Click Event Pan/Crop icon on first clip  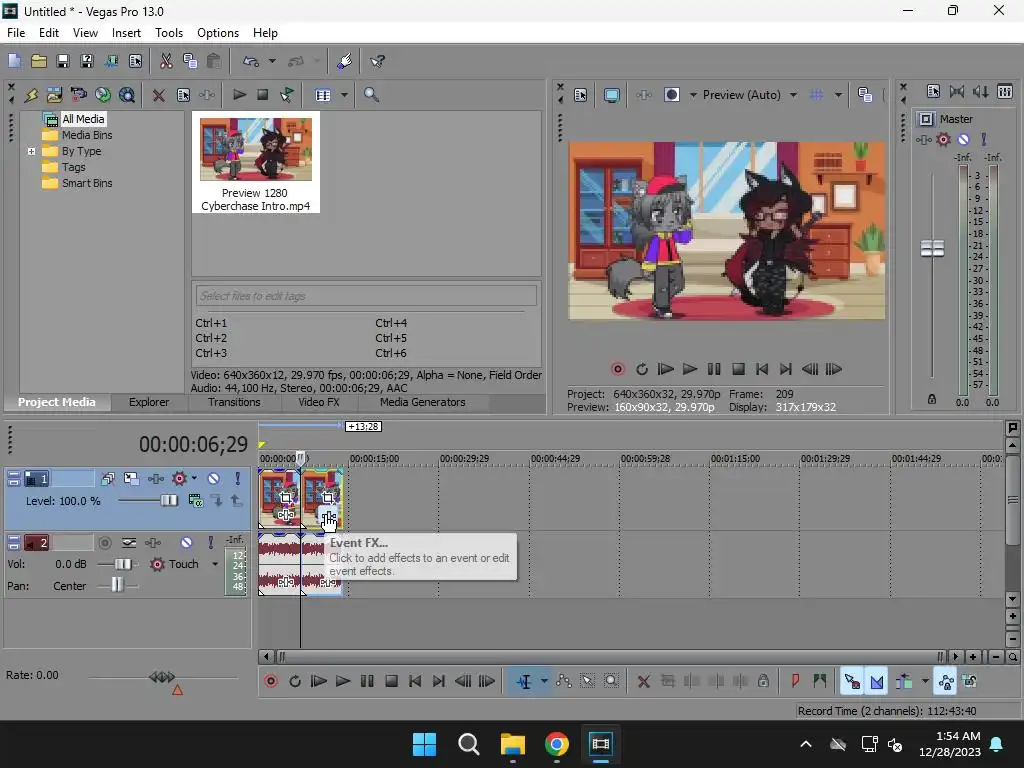pyautogui.click(x=285, y=498)
